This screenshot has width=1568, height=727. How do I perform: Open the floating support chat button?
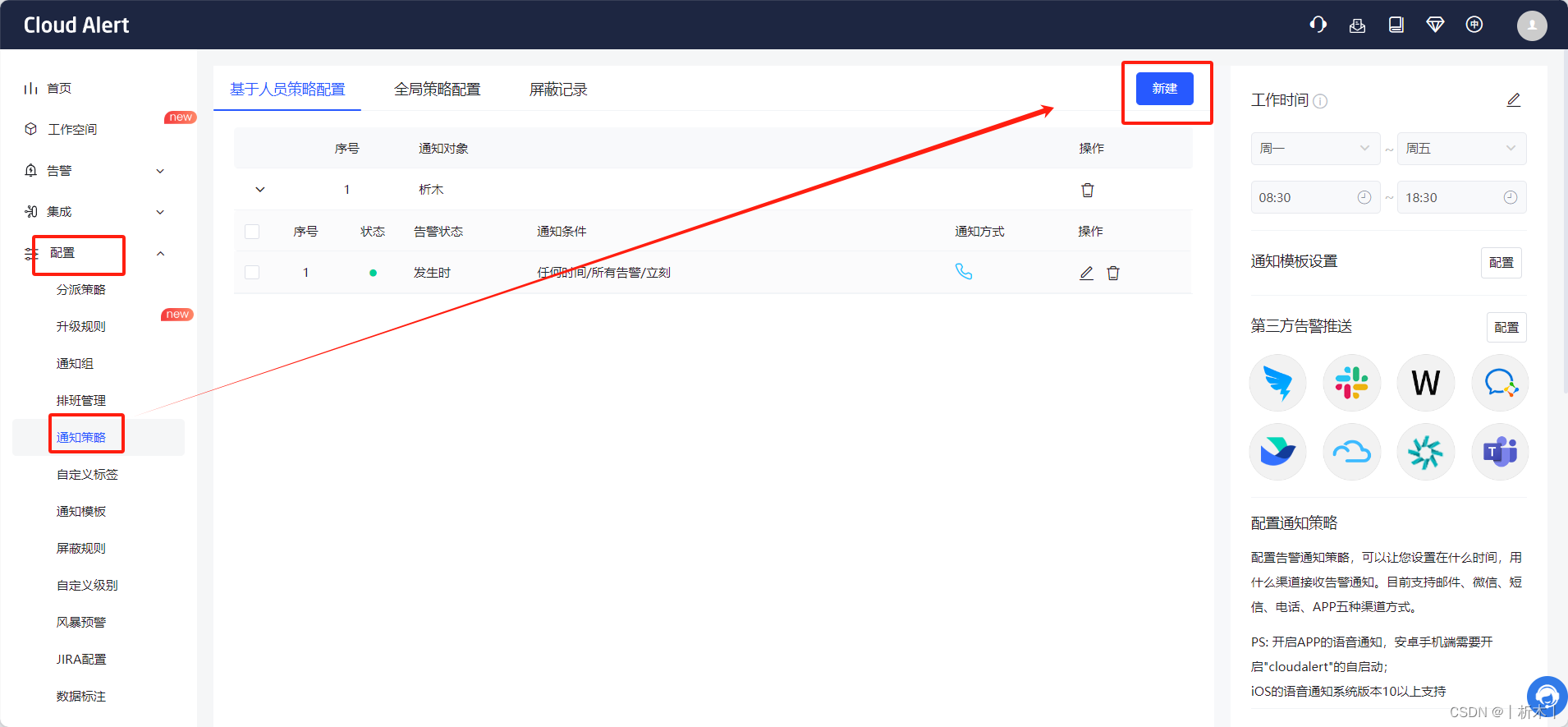(1547, 697)
